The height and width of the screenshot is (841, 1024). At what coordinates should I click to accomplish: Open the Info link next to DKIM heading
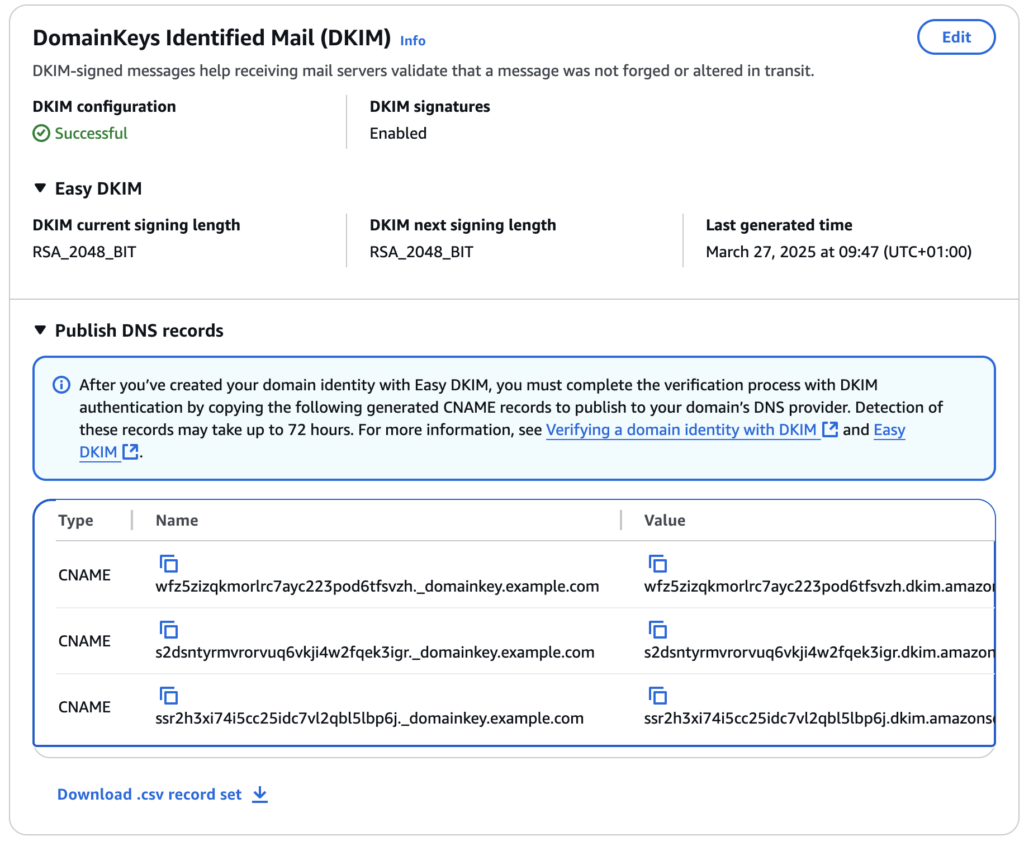(x=412, y=41)
